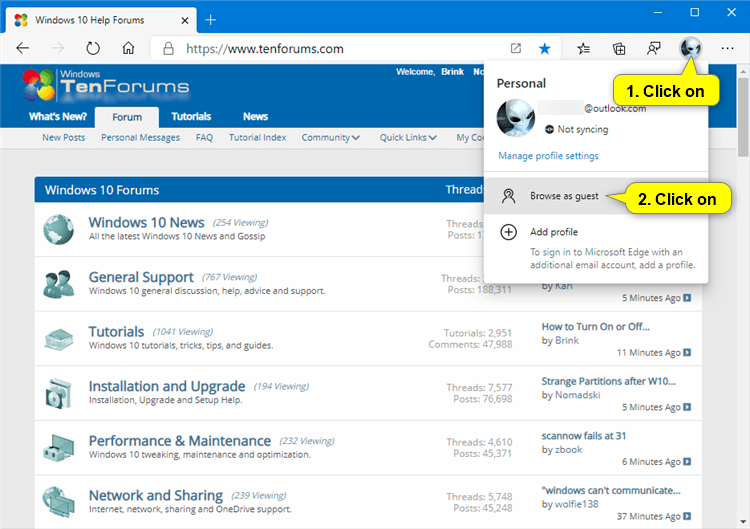Open the Windows 10 News forum link
This screenshot has width=750, height=529.
tap(146, 222)
